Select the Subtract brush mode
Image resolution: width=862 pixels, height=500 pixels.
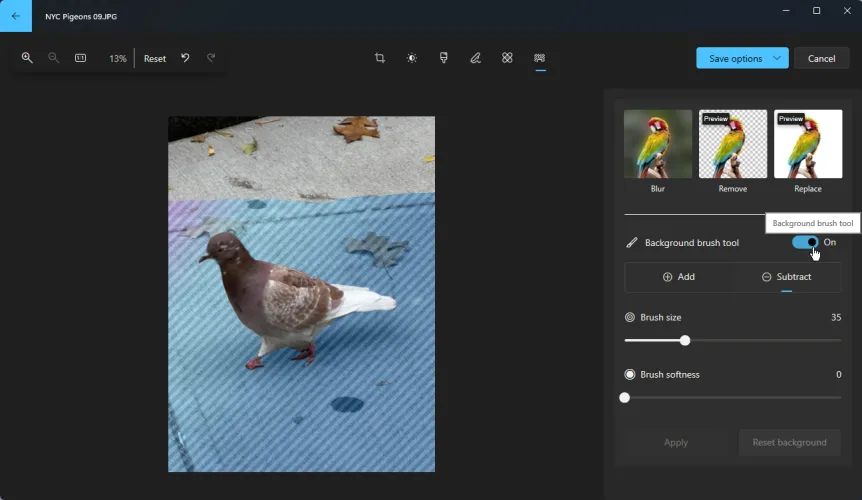click(786, 277)
